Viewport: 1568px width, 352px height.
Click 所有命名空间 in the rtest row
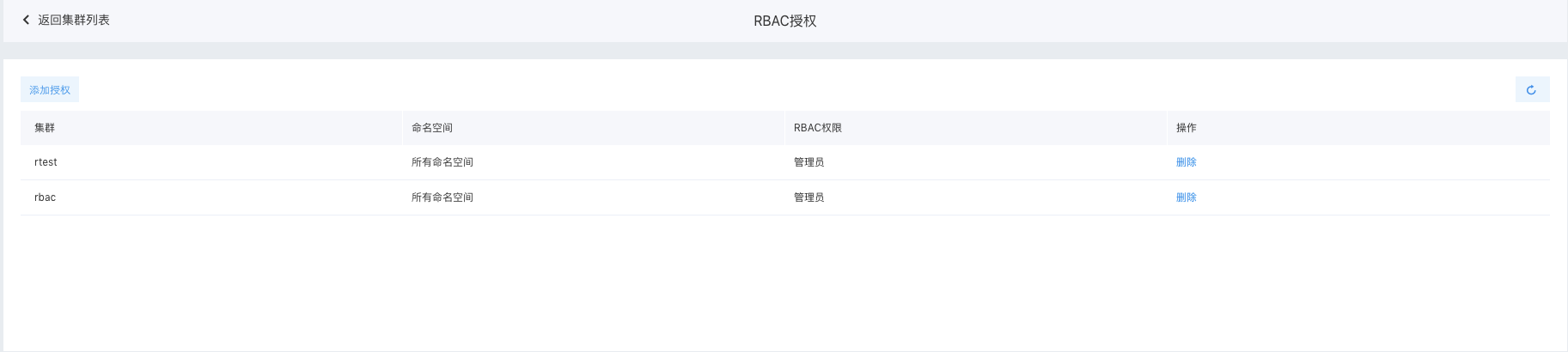coord(442,162)
